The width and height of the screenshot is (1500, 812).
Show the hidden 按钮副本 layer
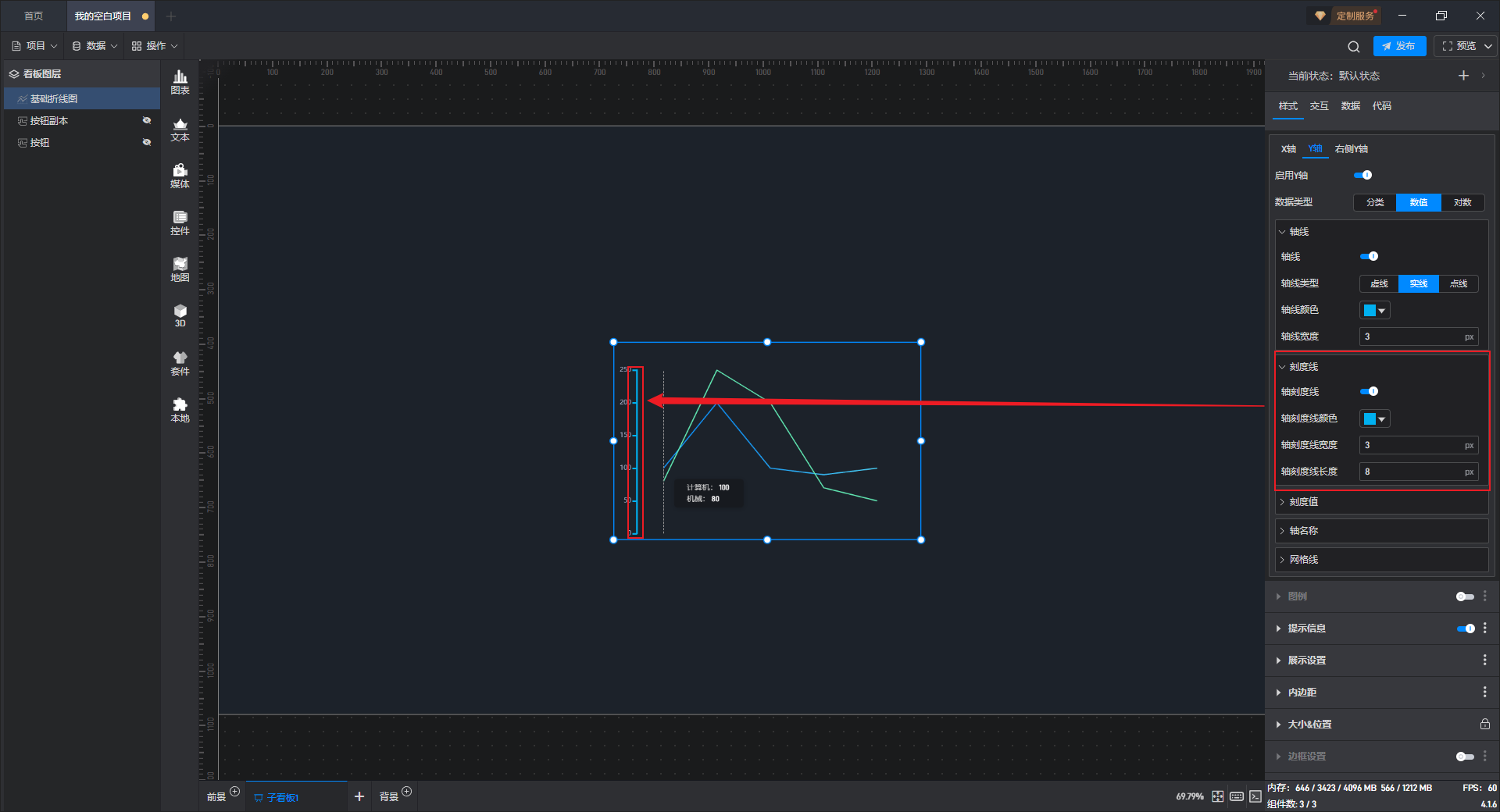pyautogui.click(x=147, y=121)
